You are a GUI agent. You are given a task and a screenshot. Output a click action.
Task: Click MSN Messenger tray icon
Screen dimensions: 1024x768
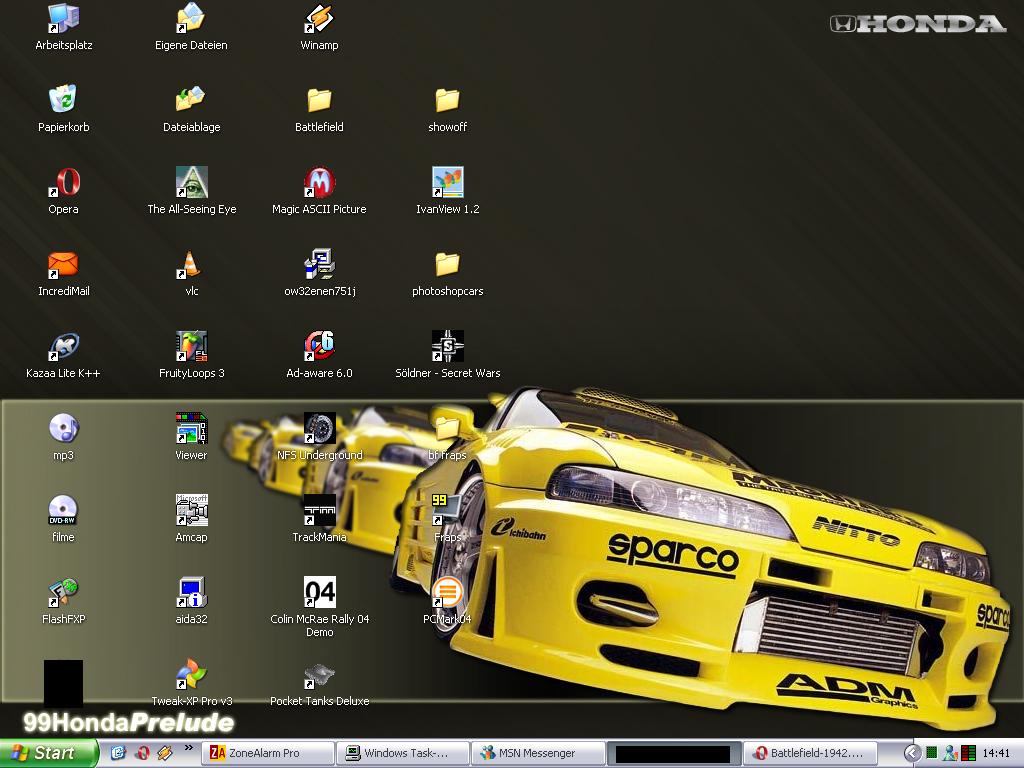[x=950, y=754]
